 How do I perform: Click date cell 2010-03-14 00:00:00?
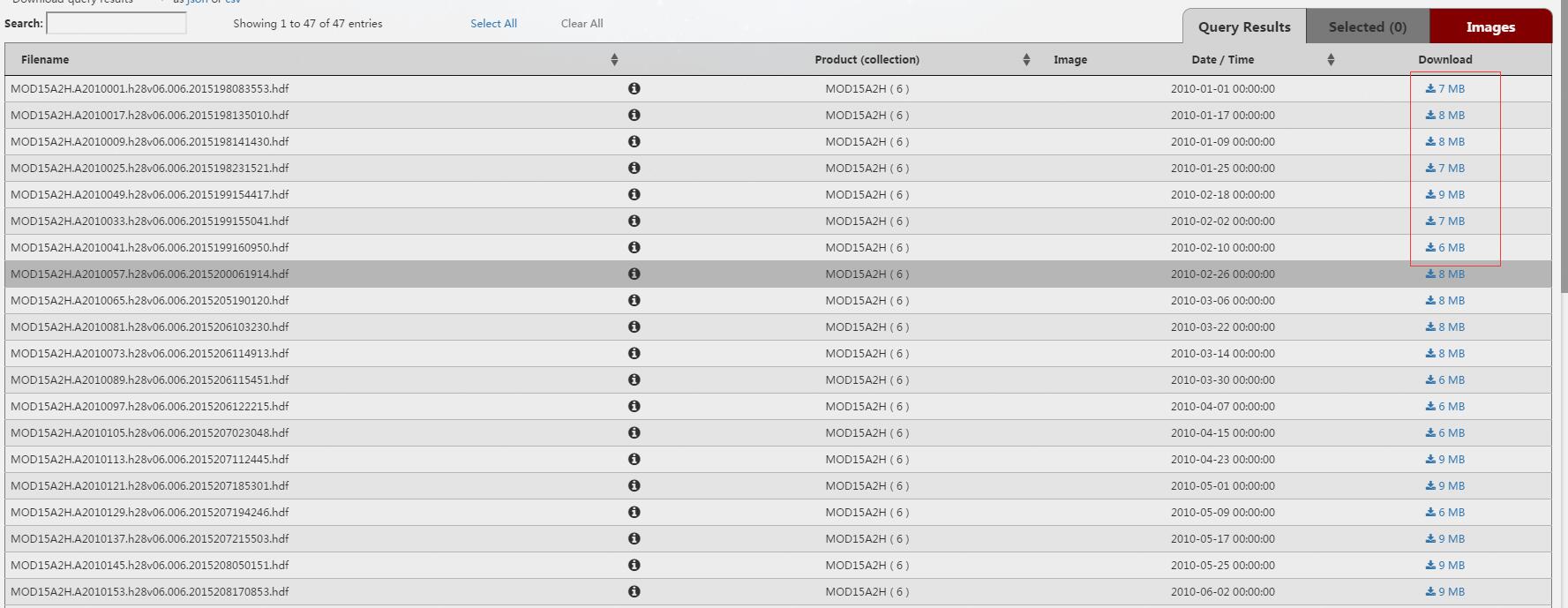click(1222, 353)
